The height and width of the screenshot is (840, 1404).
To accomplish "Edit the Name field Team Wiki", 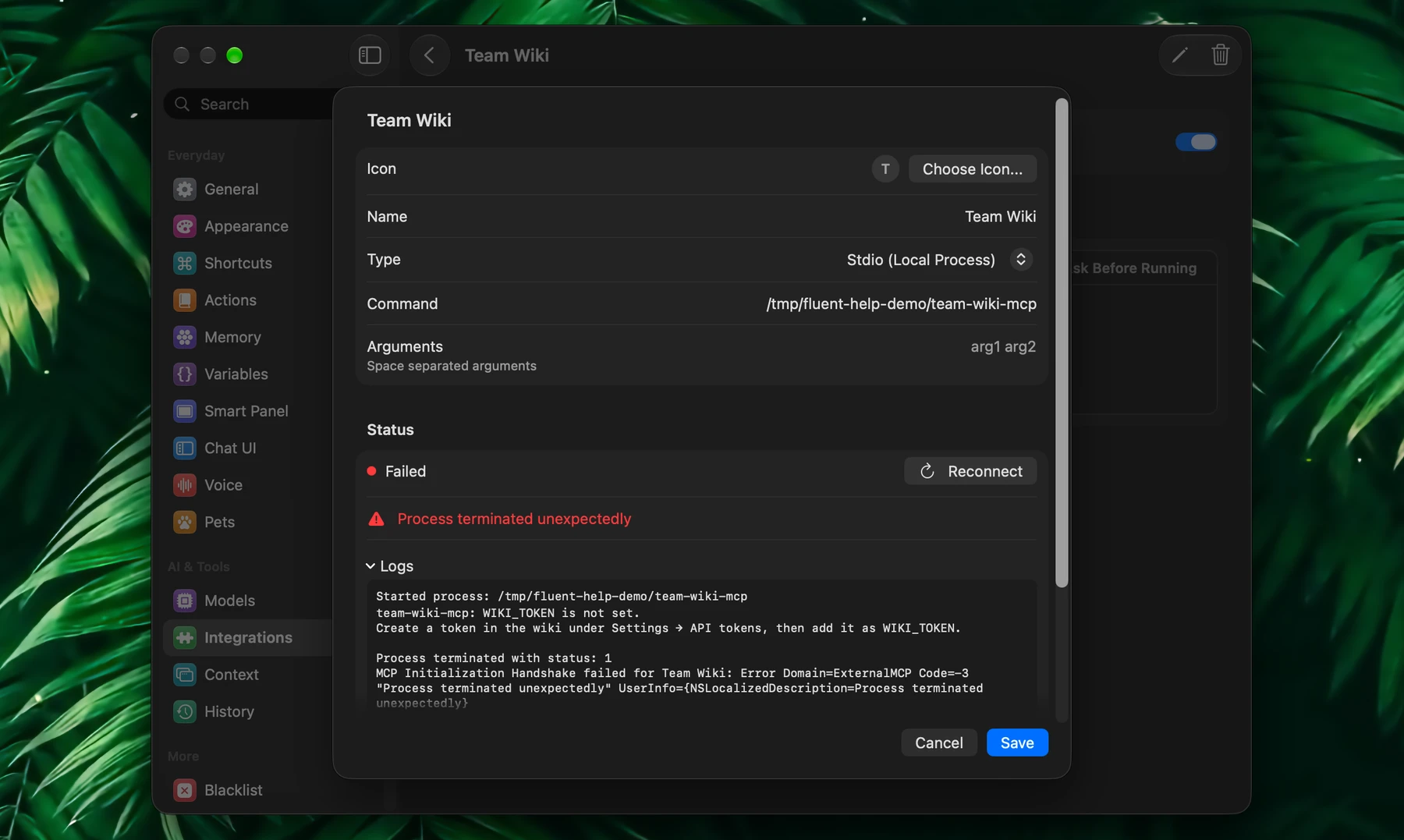I will tap(1000, 217).
